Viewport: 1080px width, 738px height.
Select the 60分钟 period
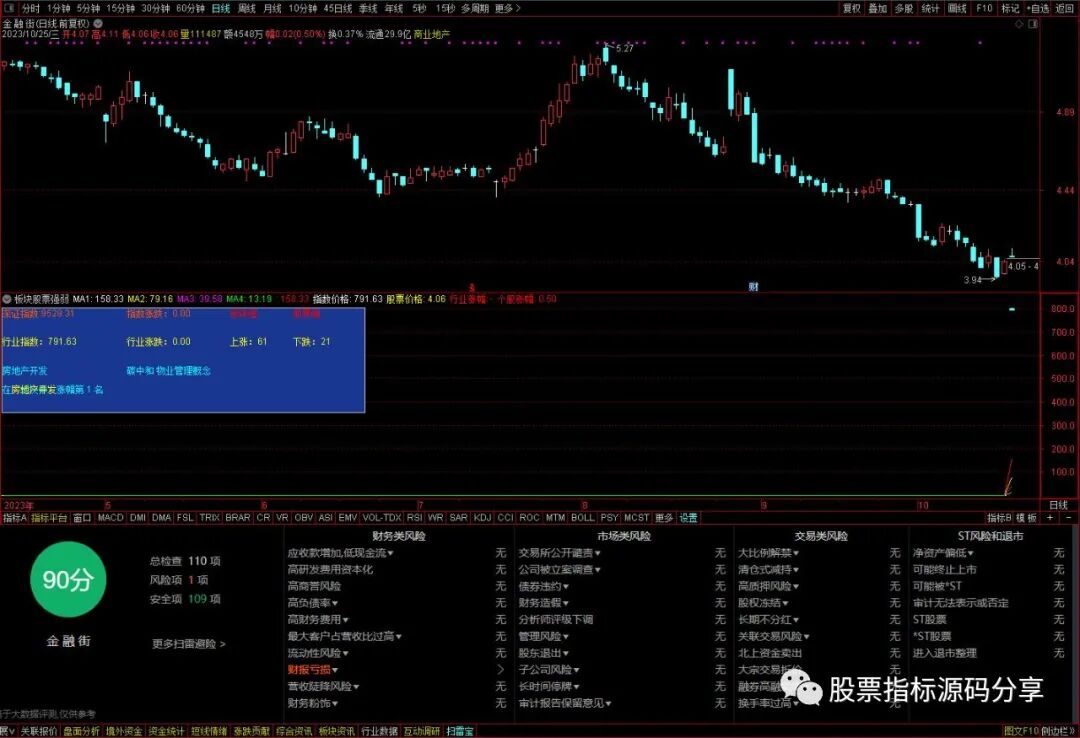tap(191, 8)
